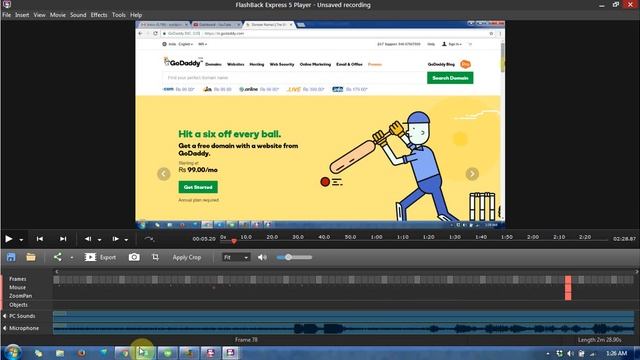The height and width of the screenshot is (360, 640).
Task: Click the GoDaddy logo in the preview
Action: click(x=183, y=62)
